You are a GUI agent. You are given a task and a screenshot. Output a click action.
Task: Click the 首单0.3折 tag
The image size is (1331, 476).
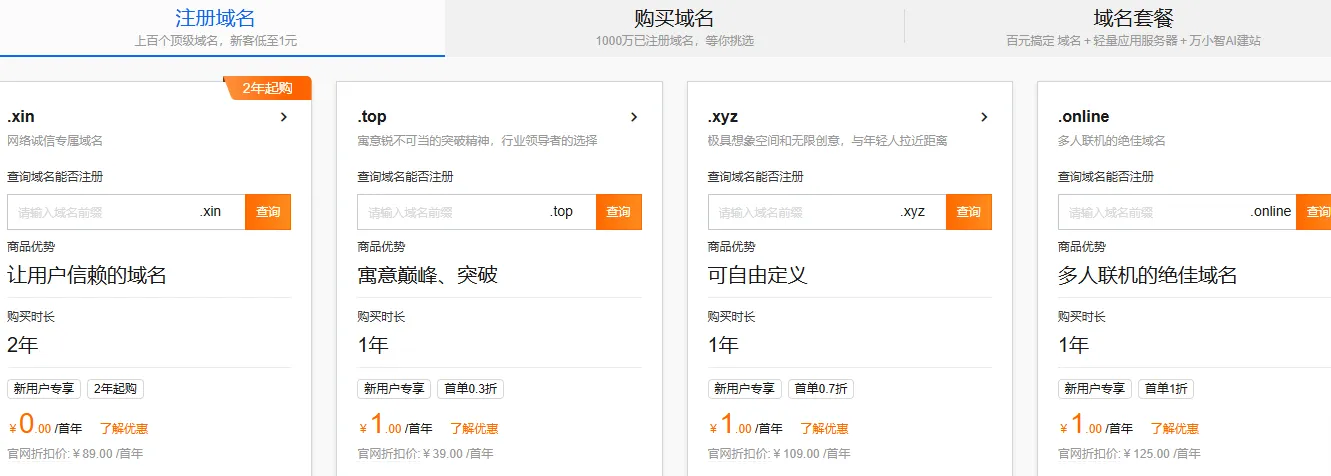[x=470, y=389]
